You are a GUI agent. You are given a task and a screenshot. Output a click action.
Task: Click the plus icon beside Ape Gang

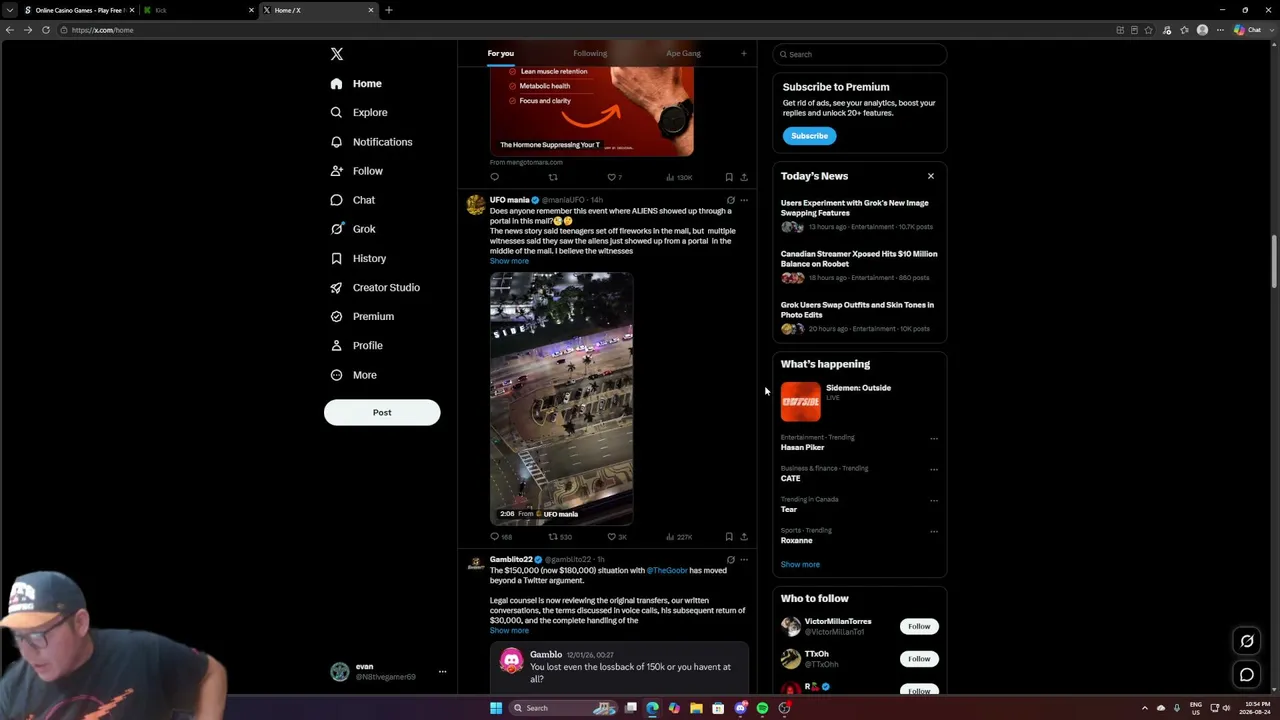click(743, 54)
